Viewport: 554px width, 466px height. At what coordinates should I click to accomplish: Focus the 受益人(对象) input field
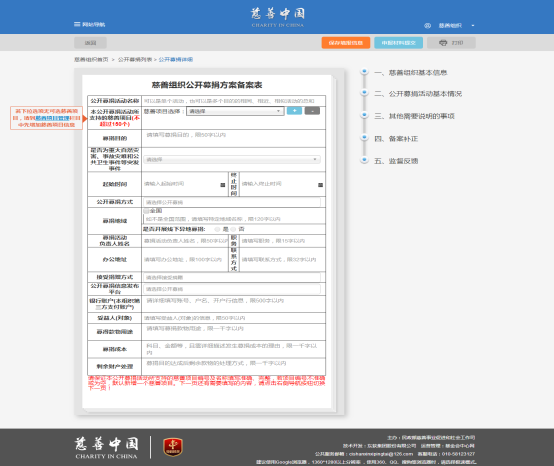pyautogui.click(x=233, y=318)
